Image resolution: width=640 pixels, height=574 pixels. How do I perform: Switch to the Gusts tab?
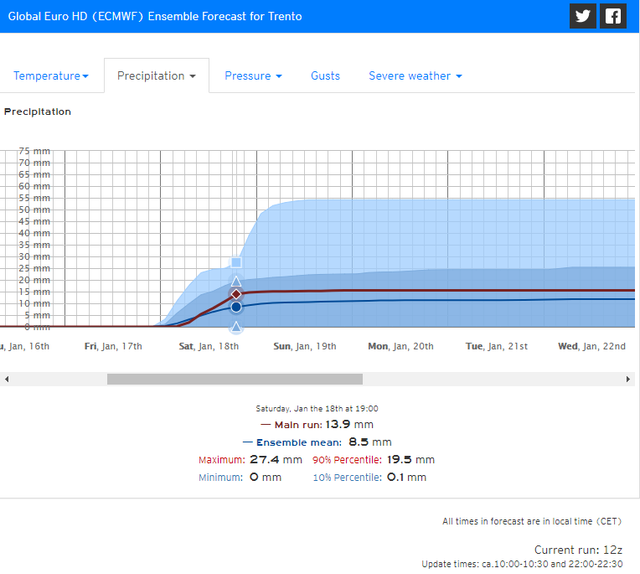click(x=325, y=76)
